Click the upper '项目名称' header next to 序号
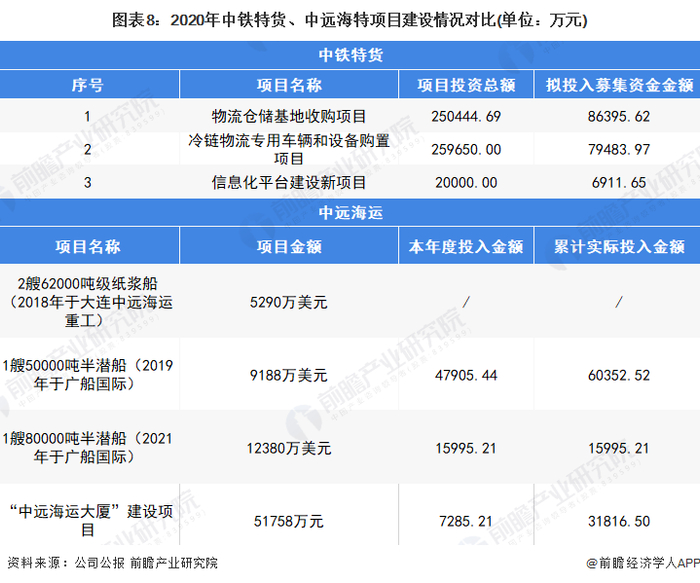The height and width of the screenshot is (583, 700). (x=289, y=85)
